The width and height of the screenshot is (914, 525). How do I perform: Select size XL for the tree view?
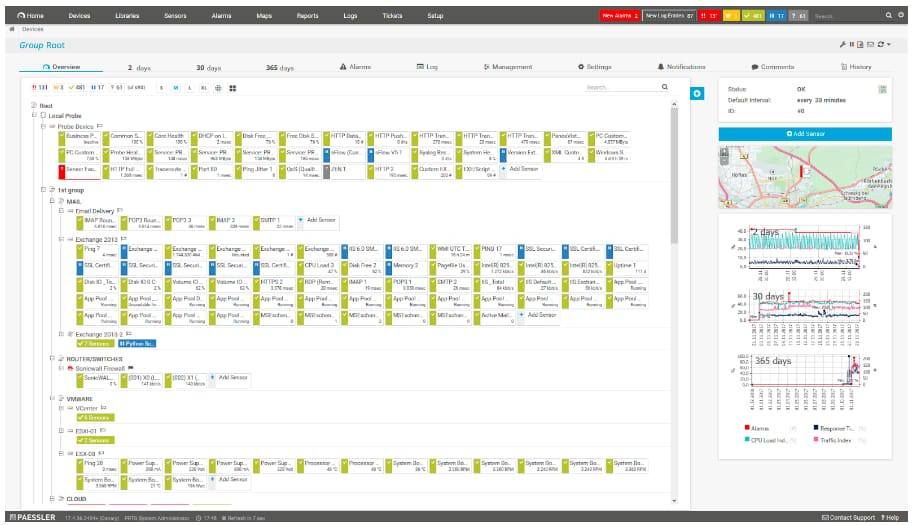pos(203,88)
